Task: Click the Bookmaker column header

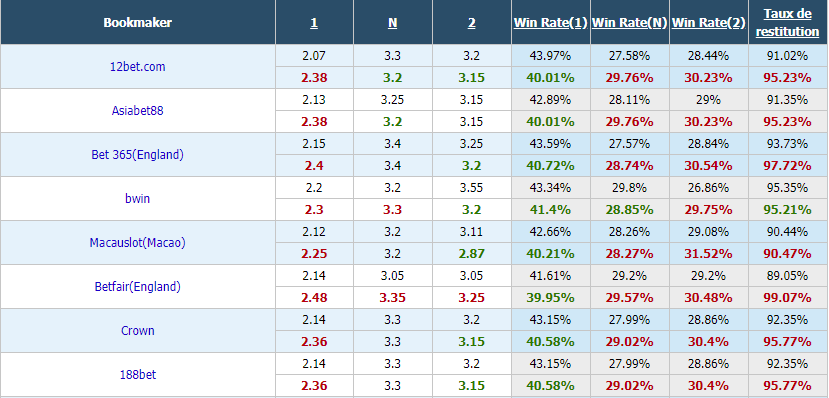Action: pos(137,23)
